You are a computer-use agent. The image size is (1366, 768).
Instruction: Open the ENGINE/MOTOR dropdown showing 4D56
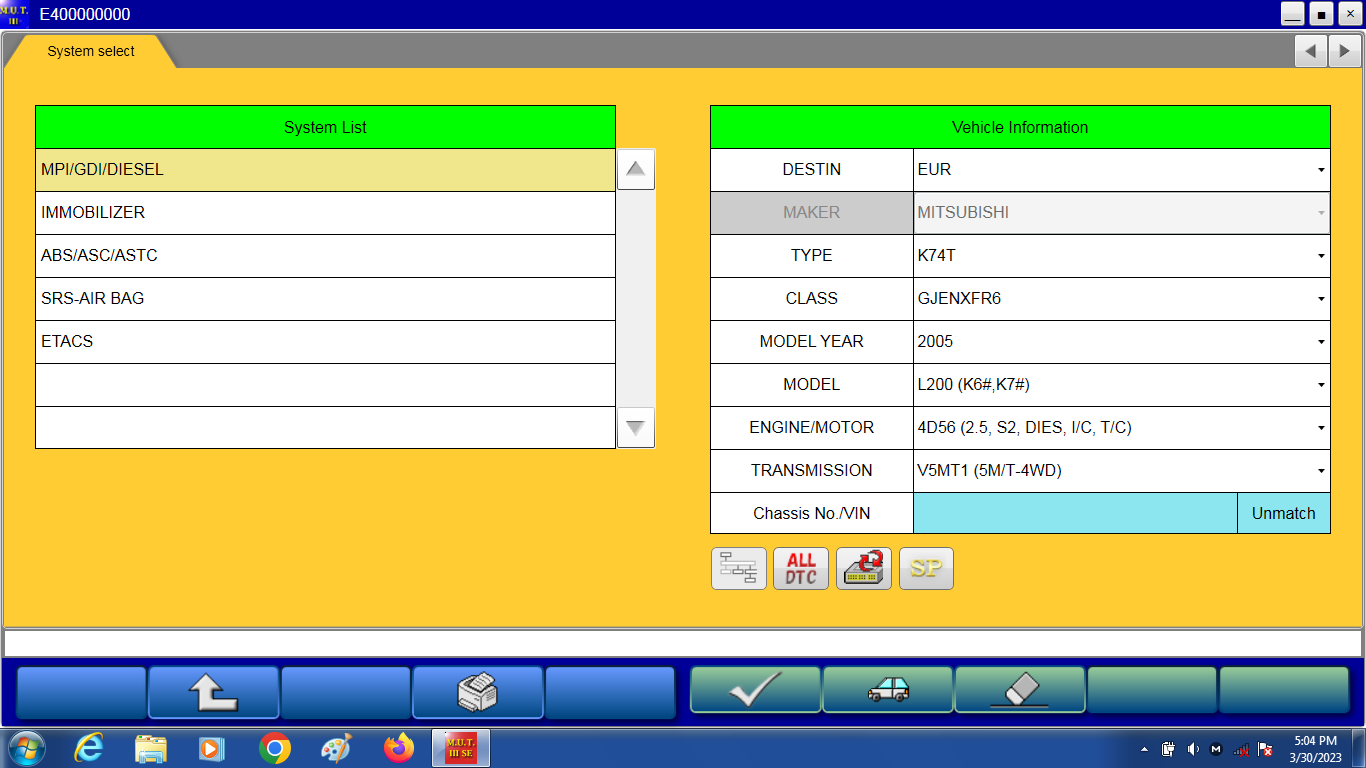click(x=1121, y=428)
